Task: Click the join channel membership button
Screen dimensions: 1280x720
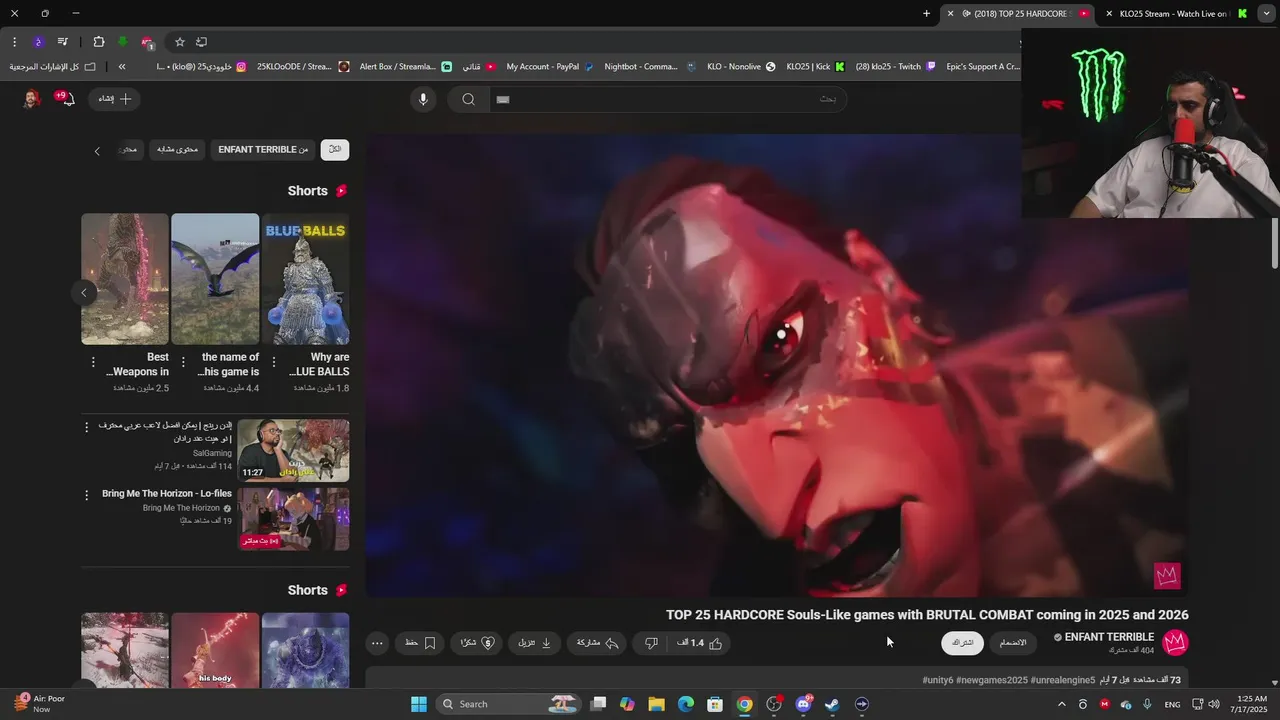Action: point(1013,643)
